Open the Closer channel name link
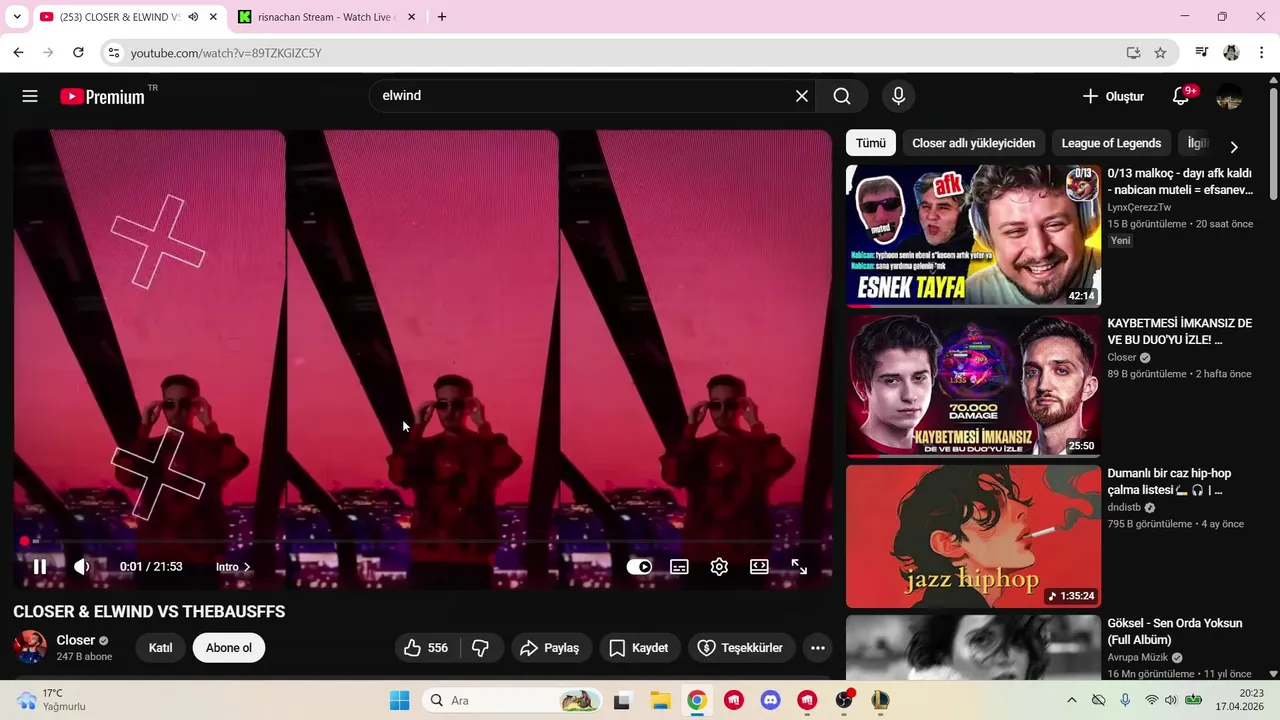This screenshot has width=1280, height=720. point(76,640)
